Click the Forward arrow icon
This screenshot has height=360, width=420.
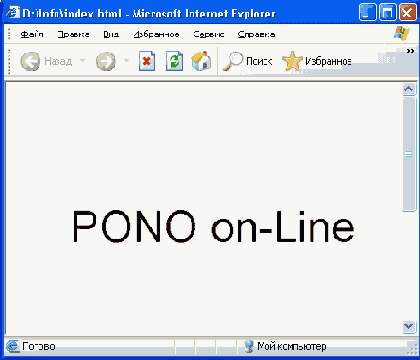click(x=106, y=62)
